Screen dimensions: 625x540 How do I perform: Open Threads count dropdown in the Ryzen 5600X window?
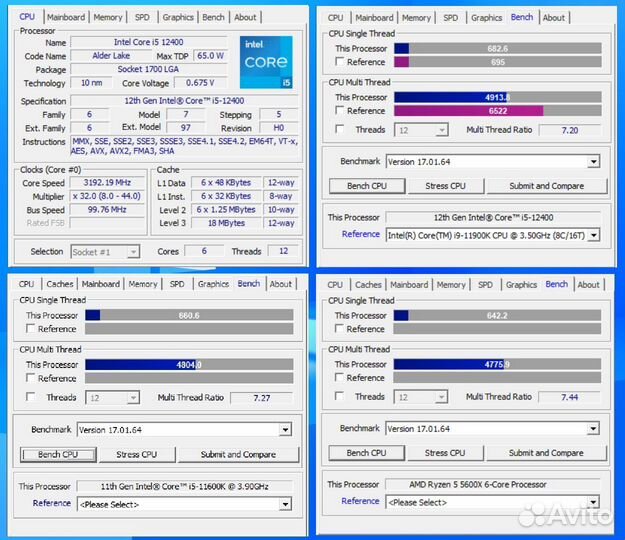pos(421,397)
